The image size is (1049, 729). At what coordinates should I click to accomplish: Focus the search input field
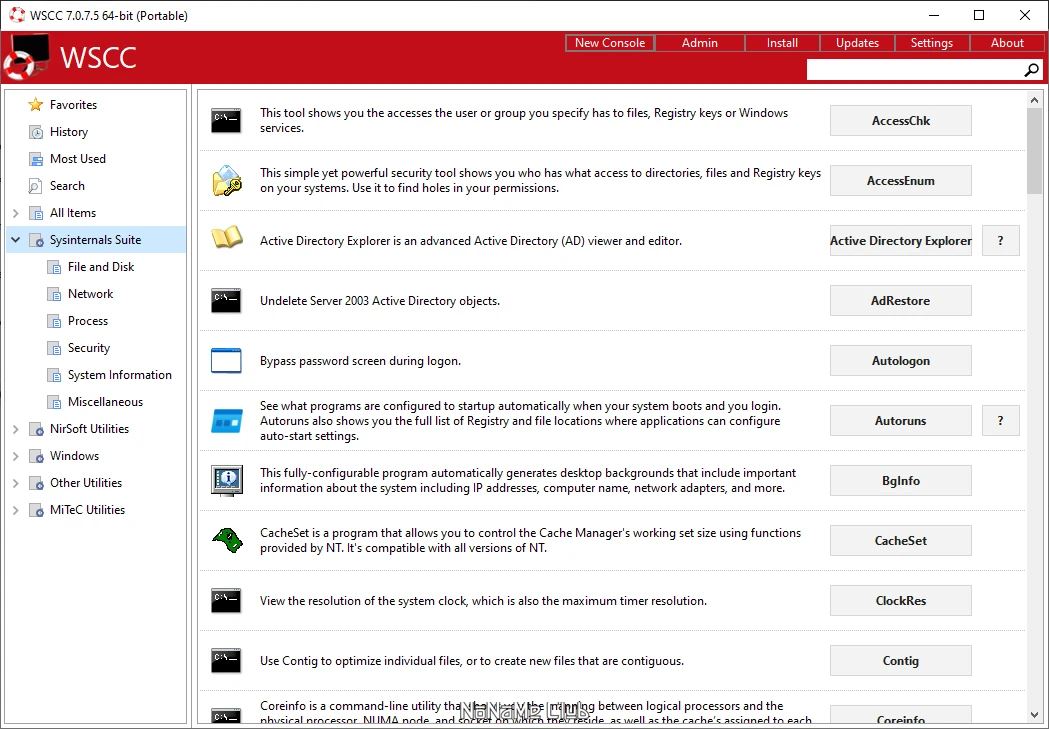[x=915, y=70]
